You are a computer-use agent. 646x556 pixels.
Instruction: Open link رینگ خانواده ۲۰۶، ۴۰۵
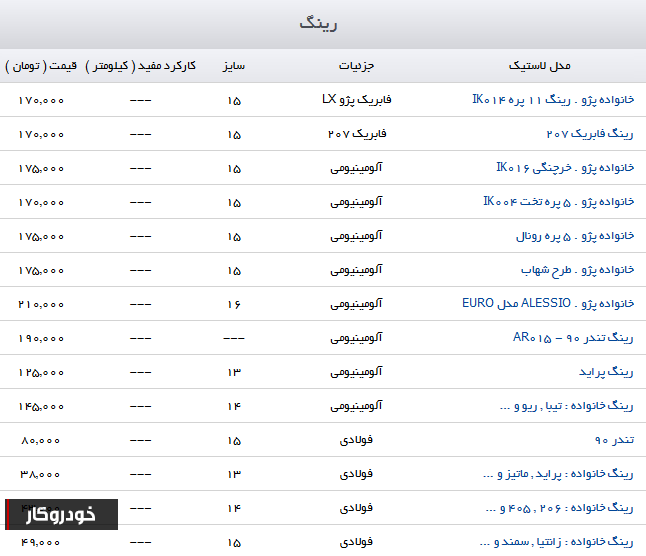(x=559, y=508)
